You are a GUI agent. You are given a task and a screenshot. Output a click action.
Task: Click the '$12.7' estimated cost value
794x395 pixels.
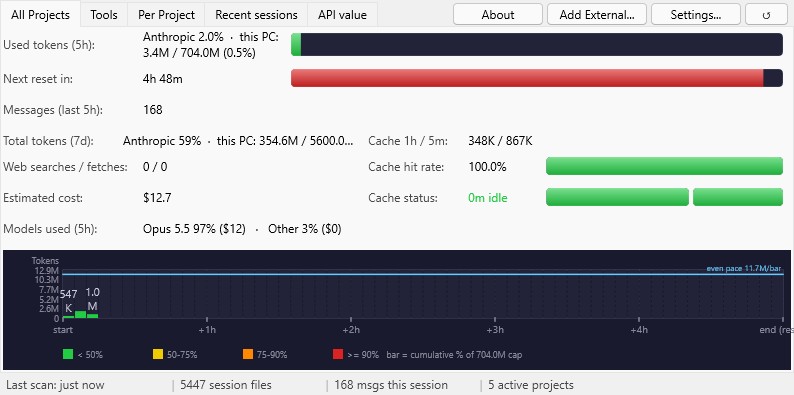point(156,198)
